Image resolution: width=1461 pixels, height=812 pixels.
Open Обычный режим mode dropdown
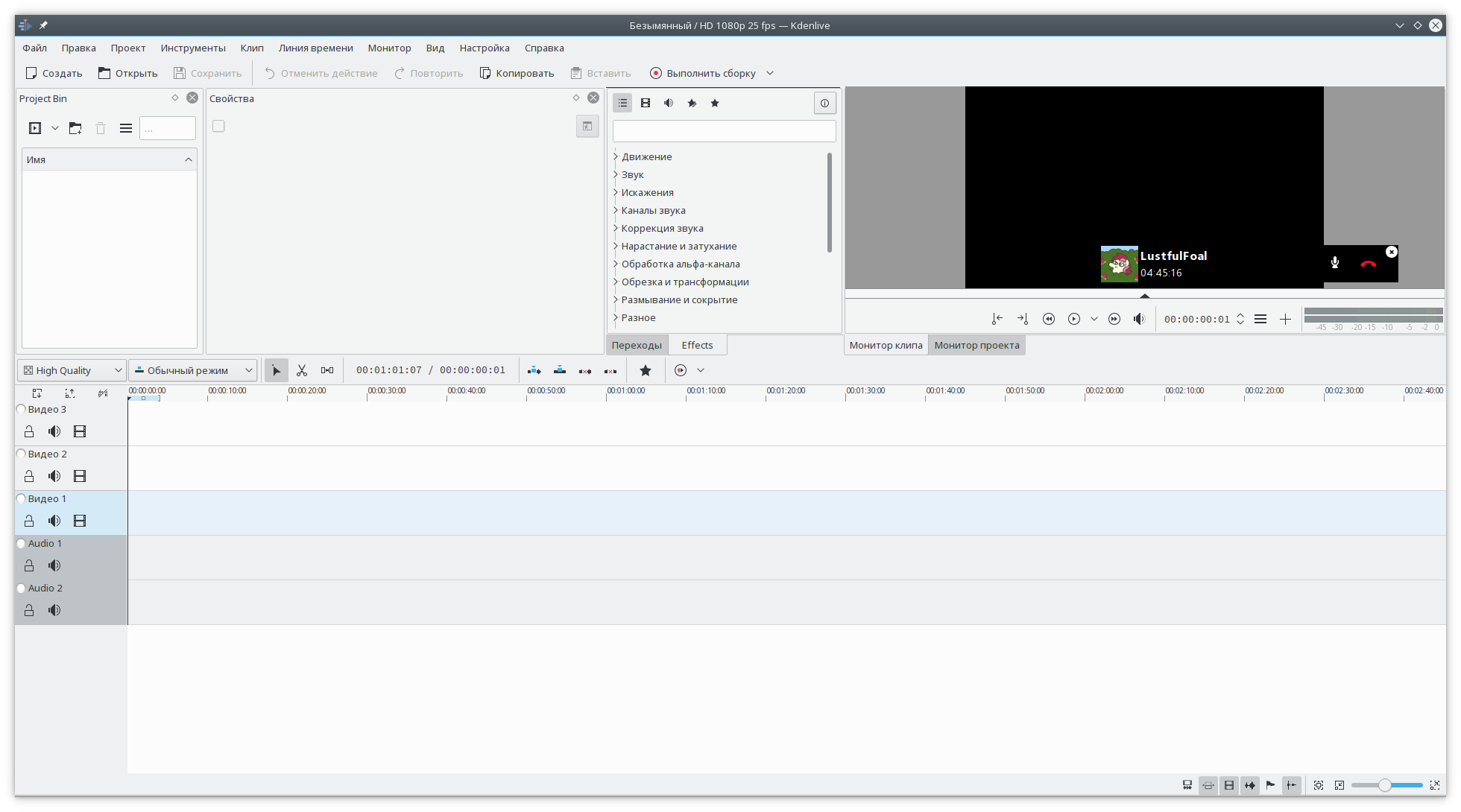click(193, 370)
